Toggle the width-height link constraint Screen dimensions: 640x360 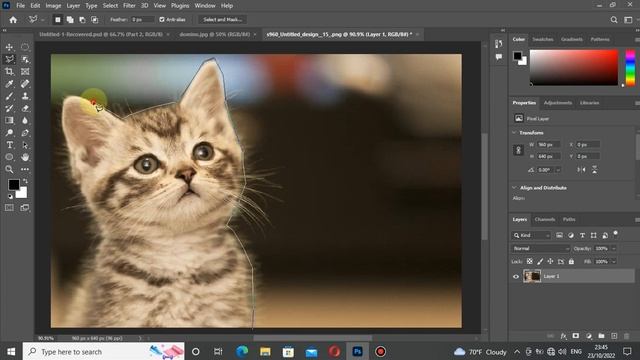click(x=518, y=150)
